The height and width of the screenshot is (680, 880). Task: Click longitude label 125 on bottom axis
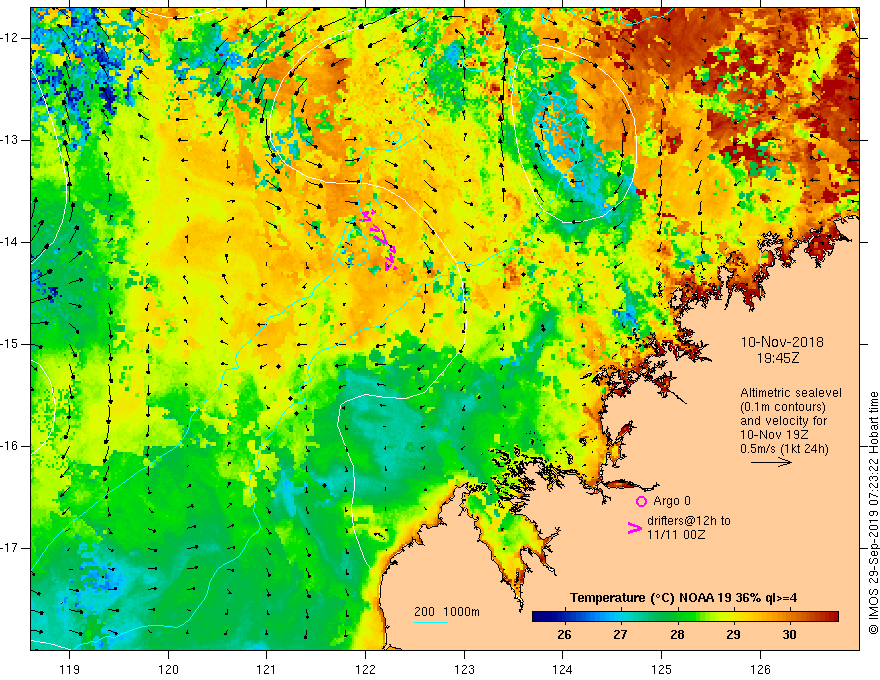[x=662, y=669]
